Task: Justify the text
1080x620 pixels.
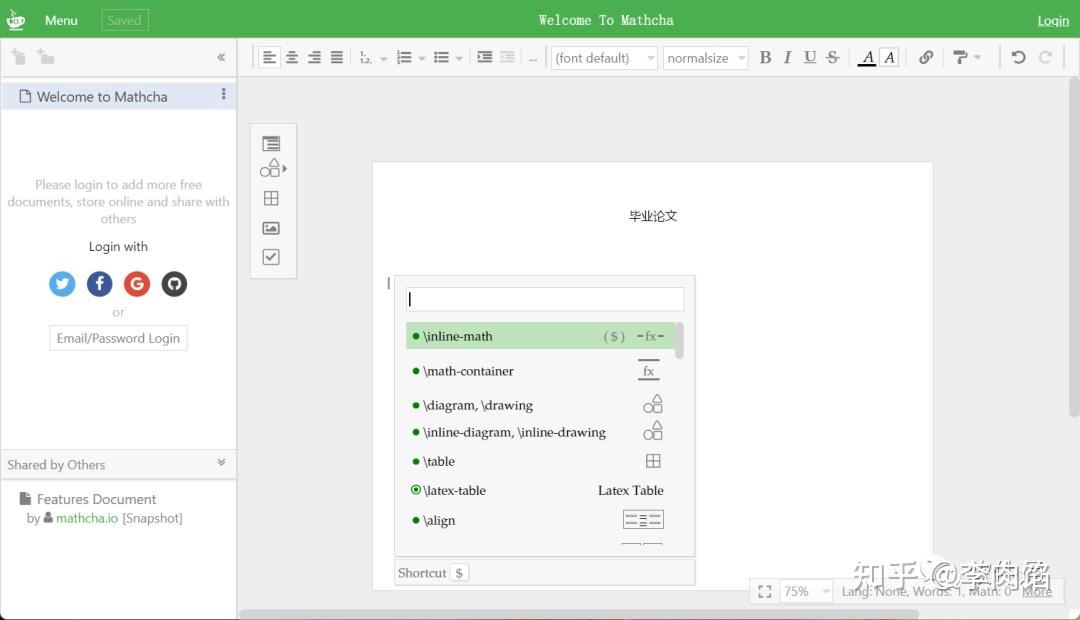Action: (336, 57)
